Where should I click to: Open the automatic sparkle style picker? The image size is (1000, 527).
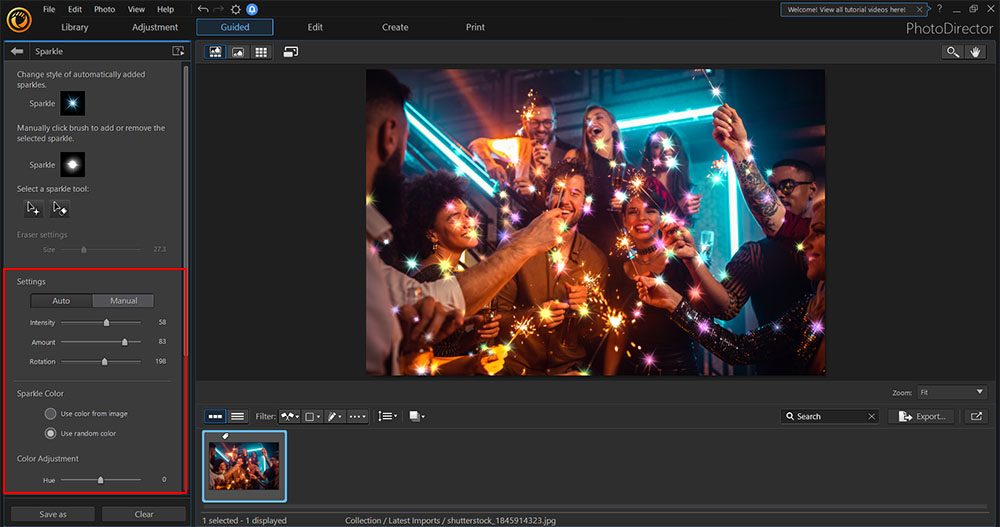tap(73, 103)
